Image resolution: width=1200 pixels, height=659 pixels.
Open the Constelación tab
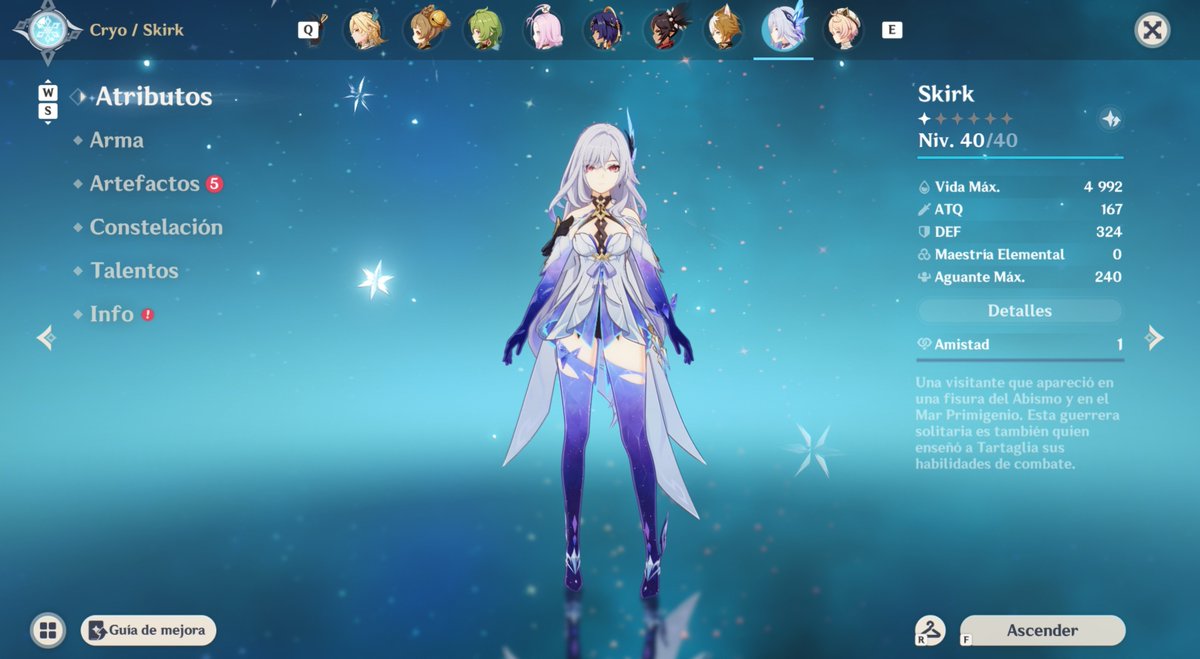(156, 227)
